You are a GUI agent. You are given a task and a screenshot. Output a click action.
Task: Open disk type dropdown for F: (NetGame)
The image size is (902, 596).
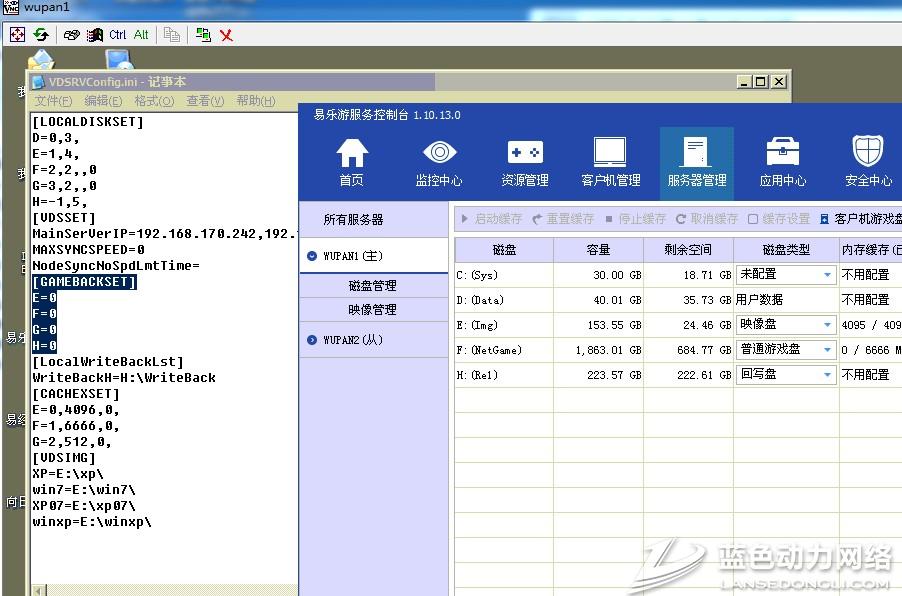coord(827,350)
